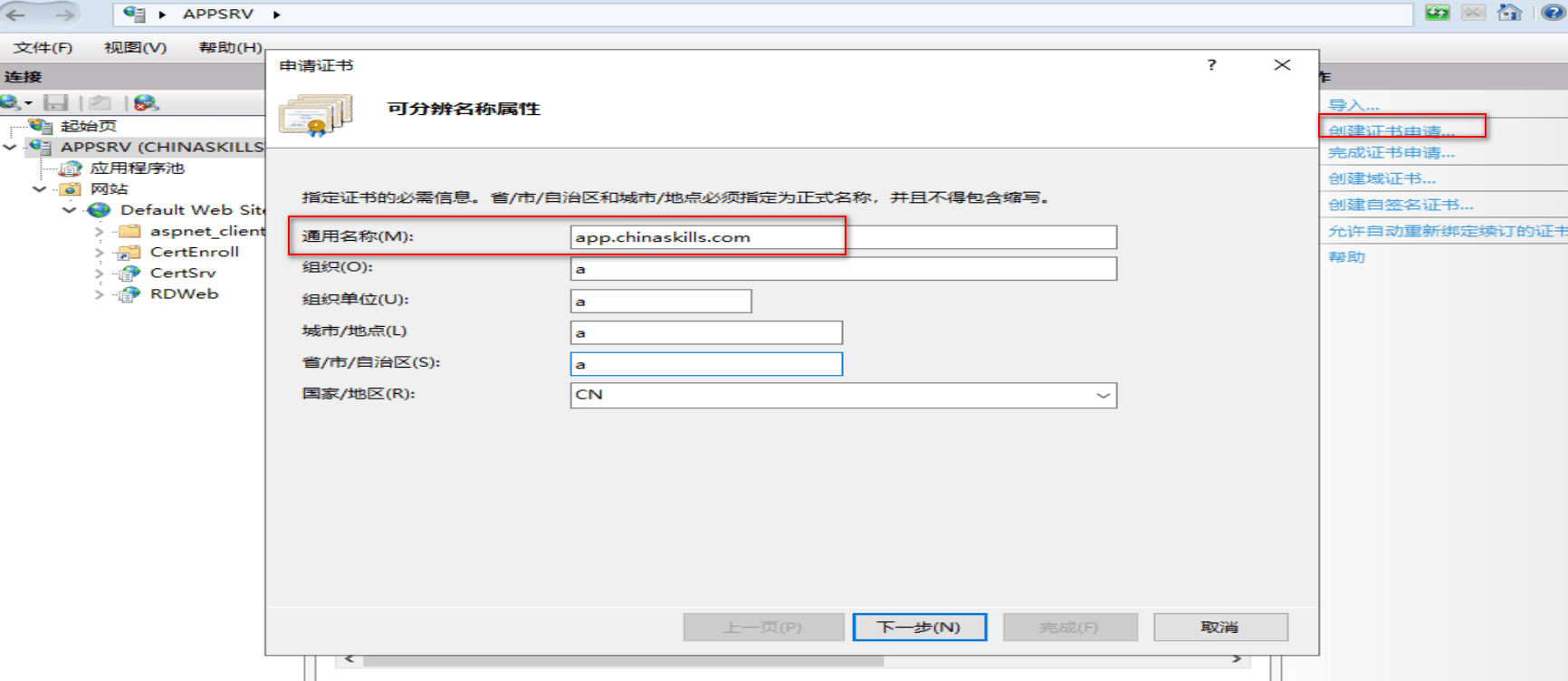Click the 下一步(N) button
This screenshot has height=681, width=1568.
[919, 627]
